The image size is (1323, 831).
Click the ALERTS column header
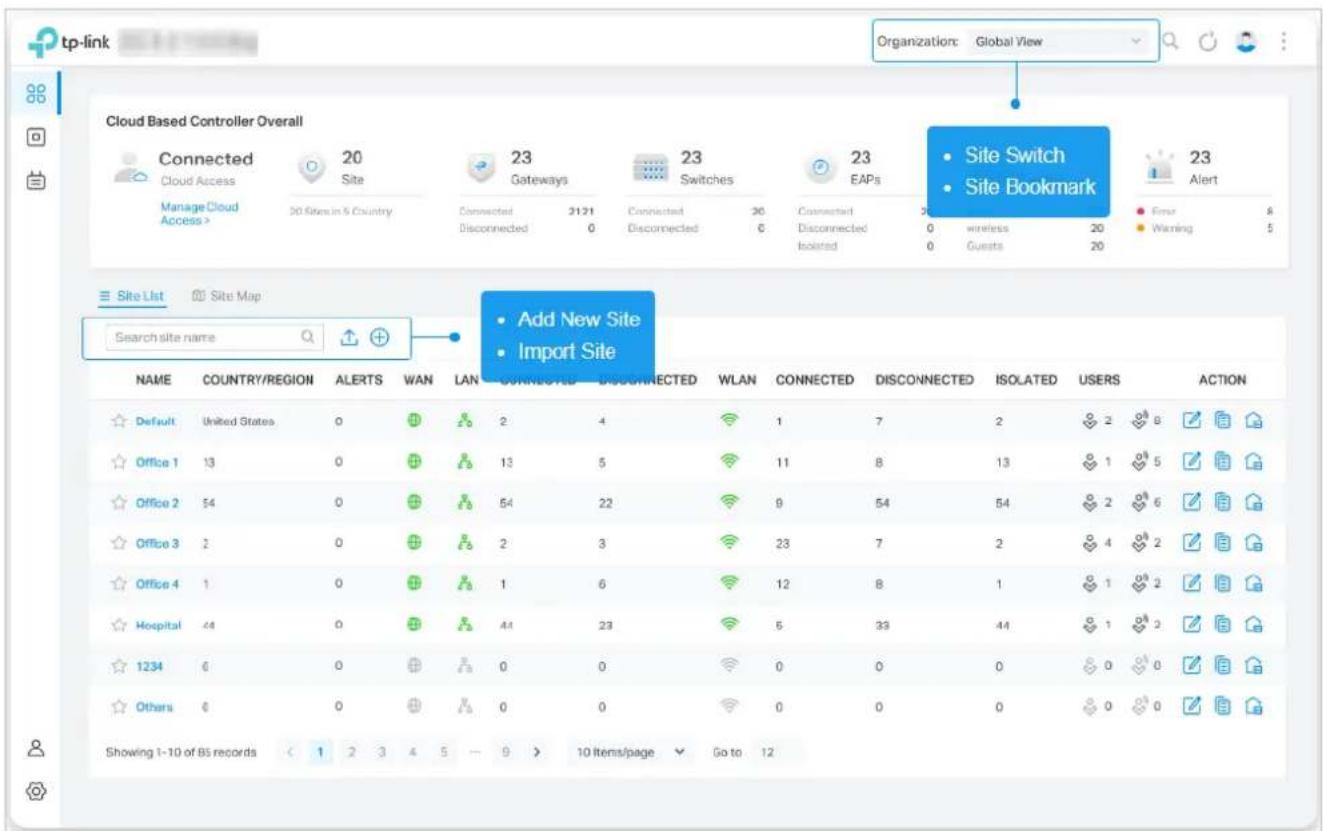click(x=357, y=380)
